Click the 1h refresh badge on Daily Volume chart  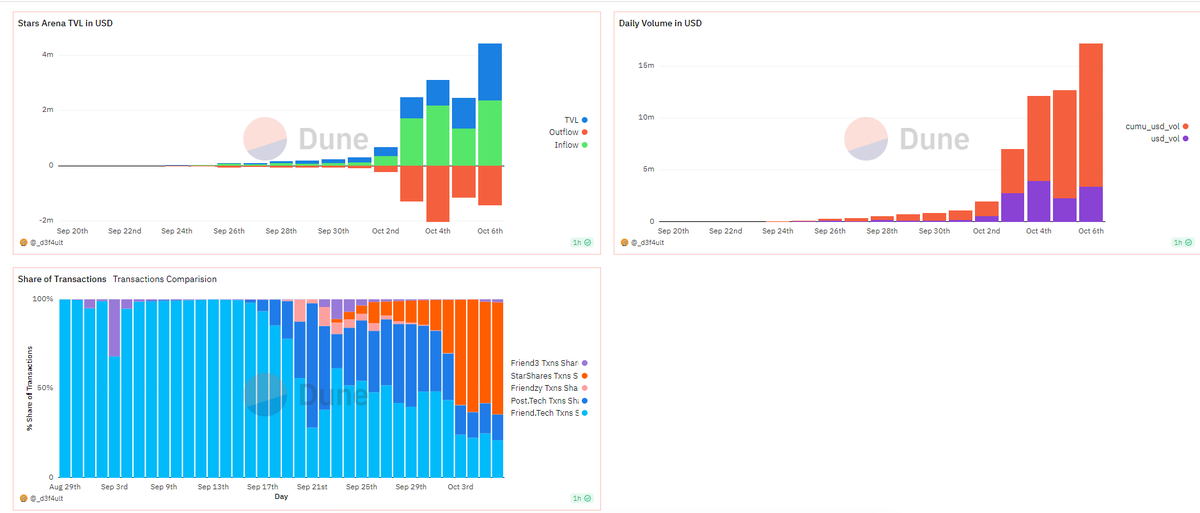click(1184, 242)
